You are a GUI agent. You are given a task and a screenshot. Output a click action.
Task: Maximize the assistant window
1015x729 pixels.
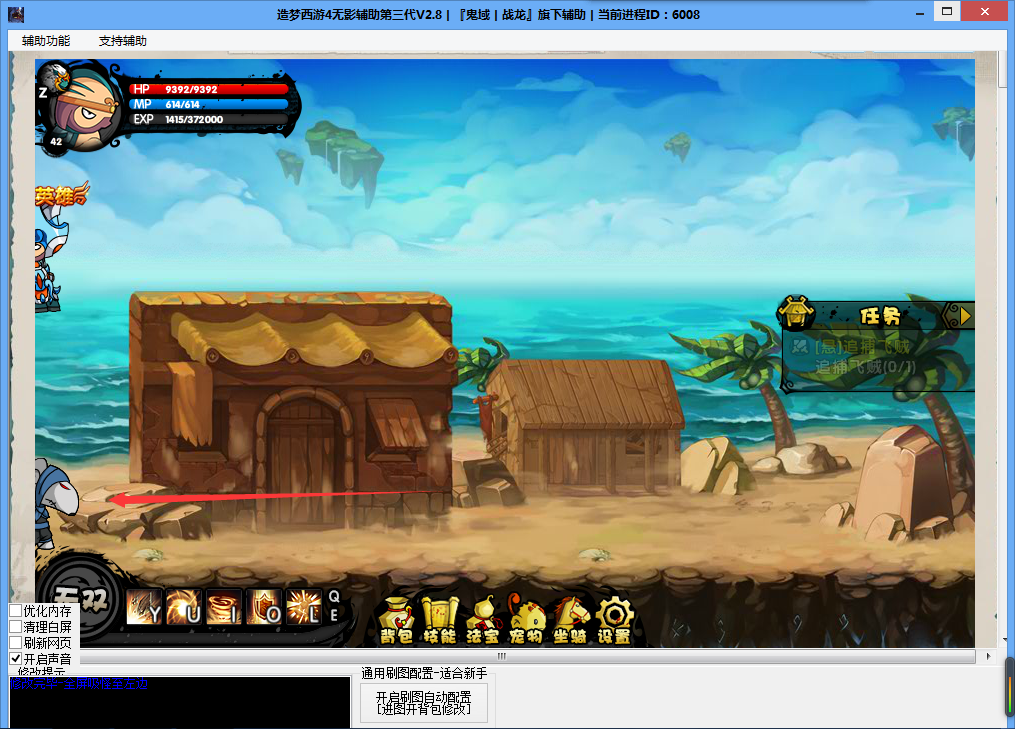pos(947,11)
